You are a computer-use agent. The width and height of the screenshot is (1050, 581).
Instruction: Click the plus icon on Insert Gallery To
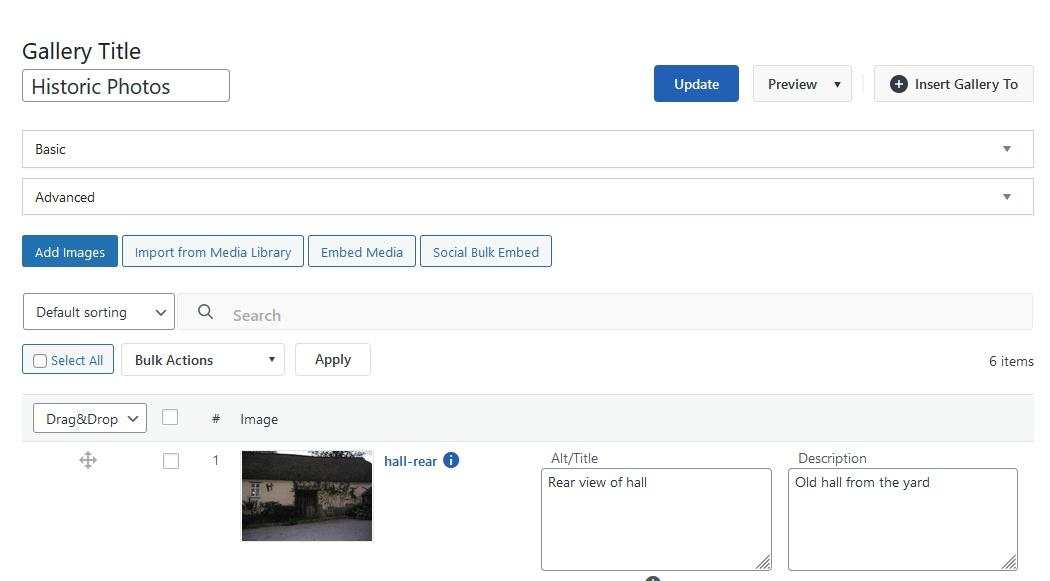pyautogui.click(x=898, y=84)
